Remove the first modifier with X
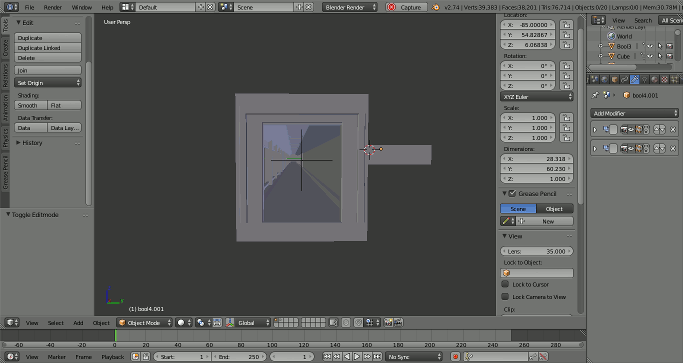 point(673,129)
